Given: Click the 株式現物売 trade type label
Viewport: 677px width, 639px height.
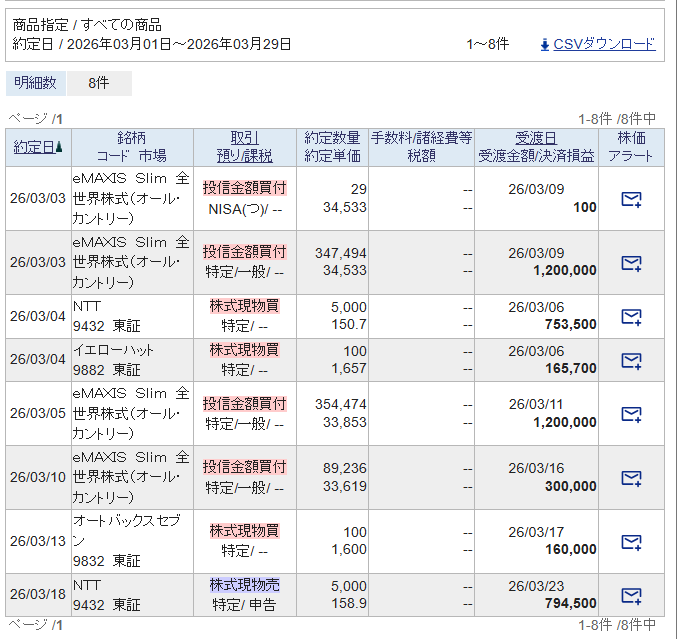Looking at the screenshot, I should click(x=245, y=585).
